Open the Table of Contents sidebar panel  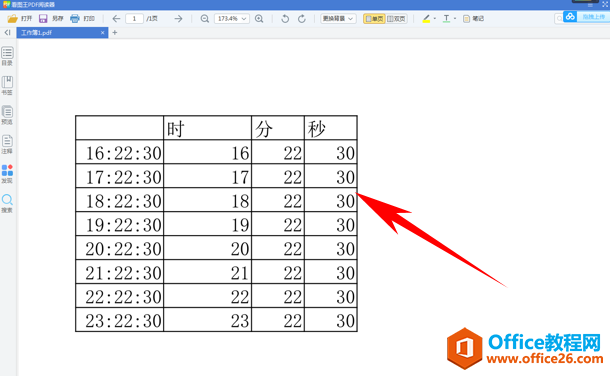[x=7, y=56]
